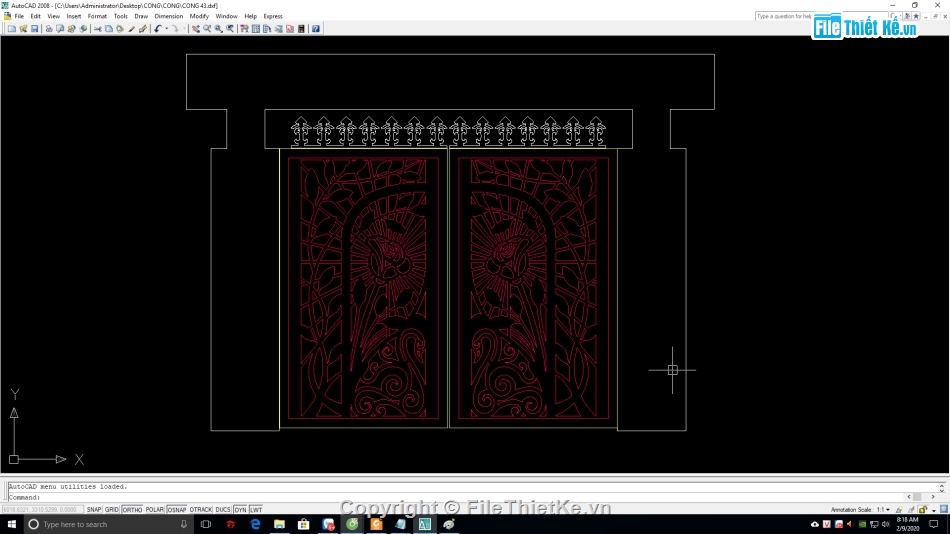Select the Zoom Realtime icon
This screenshot has height=534, width=950.
(x=207, y=28)
